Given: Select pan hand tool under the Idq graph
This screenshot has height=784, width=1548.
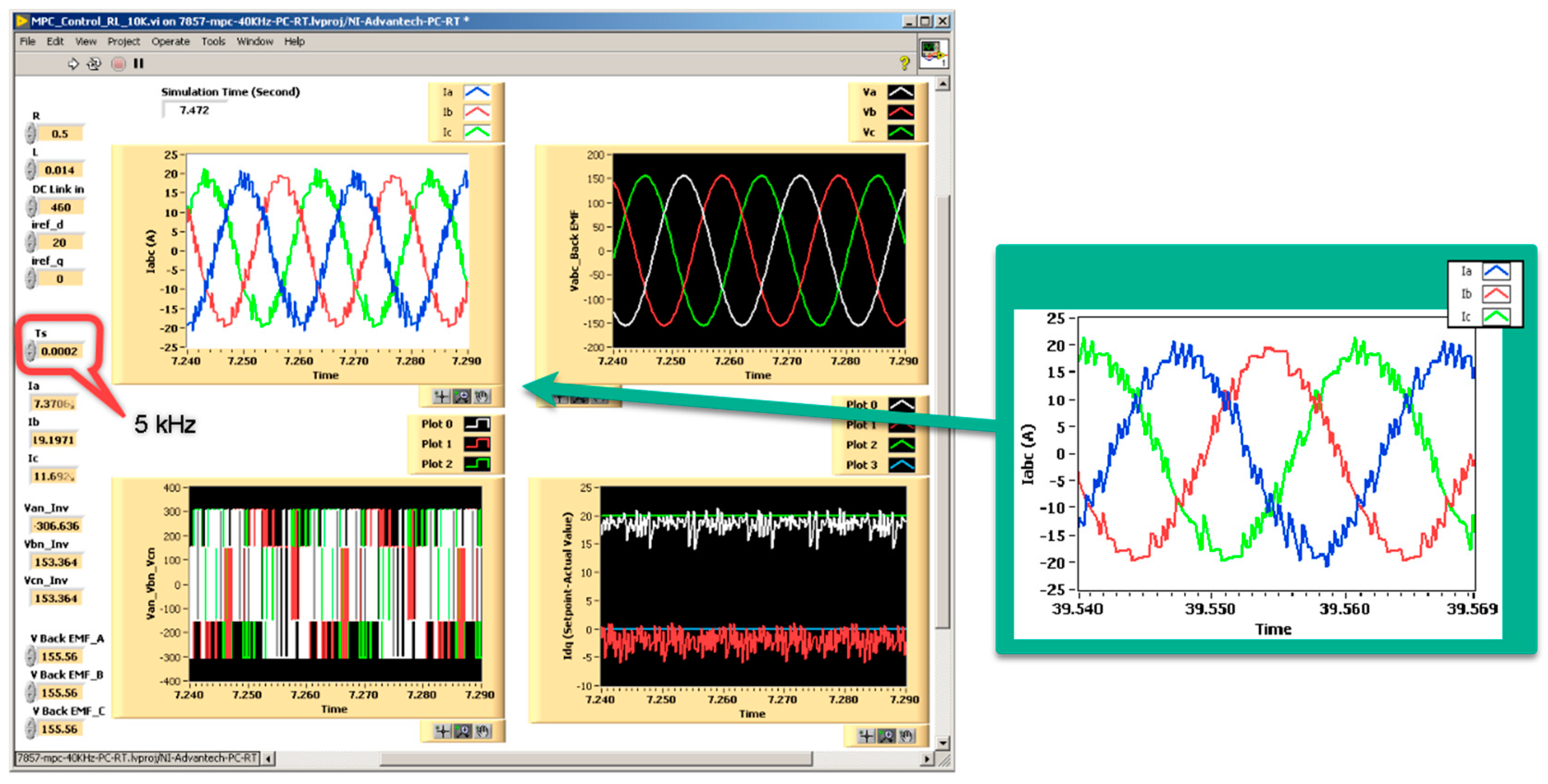Looking at the screenshot, I should pyautogui.click(x=906, y=735).
